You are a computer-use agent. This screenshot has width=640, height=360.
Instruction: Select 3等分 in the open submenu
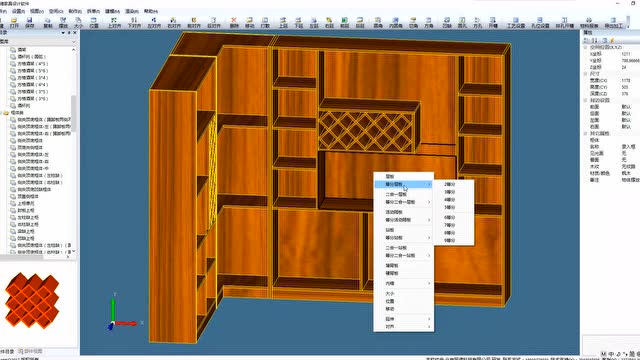tap(449, 192)
